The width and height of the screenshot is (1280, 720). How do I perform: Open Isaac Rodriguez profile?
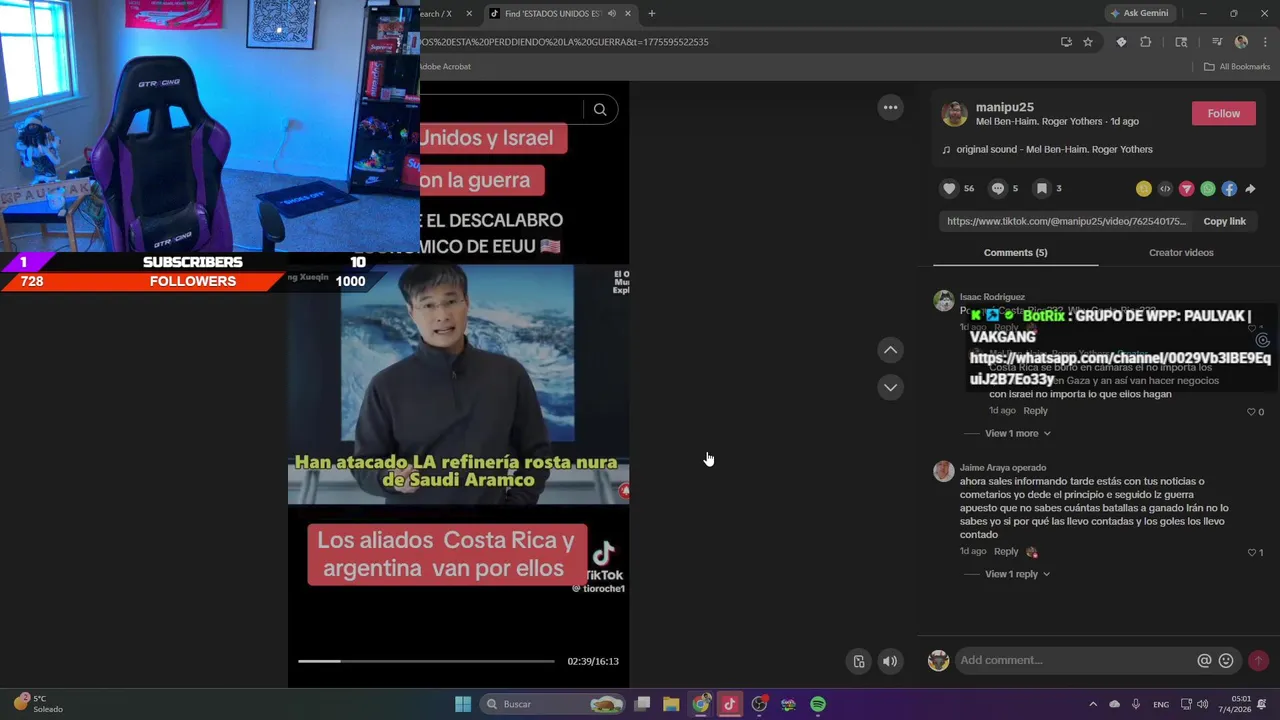pyautogui.click(x=992, y=297)
